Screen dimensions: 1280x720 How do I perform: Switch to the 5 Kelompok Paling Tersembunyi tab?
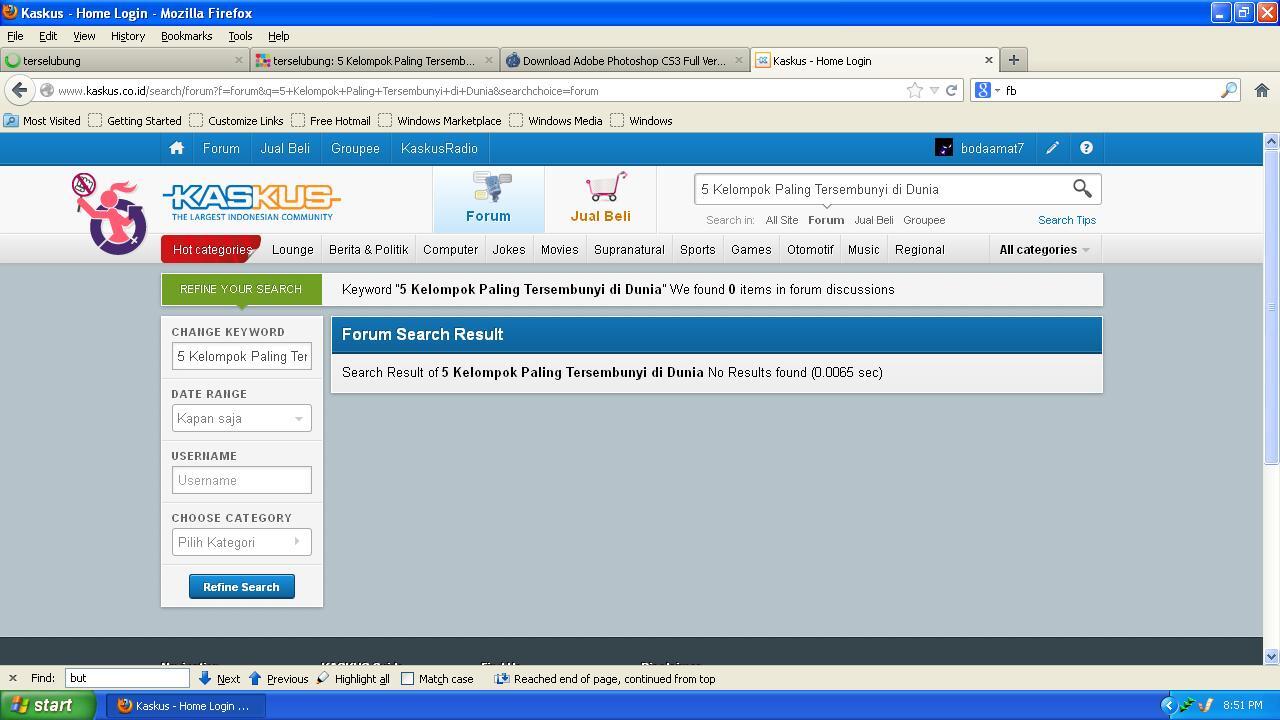[x=374, y=60]
